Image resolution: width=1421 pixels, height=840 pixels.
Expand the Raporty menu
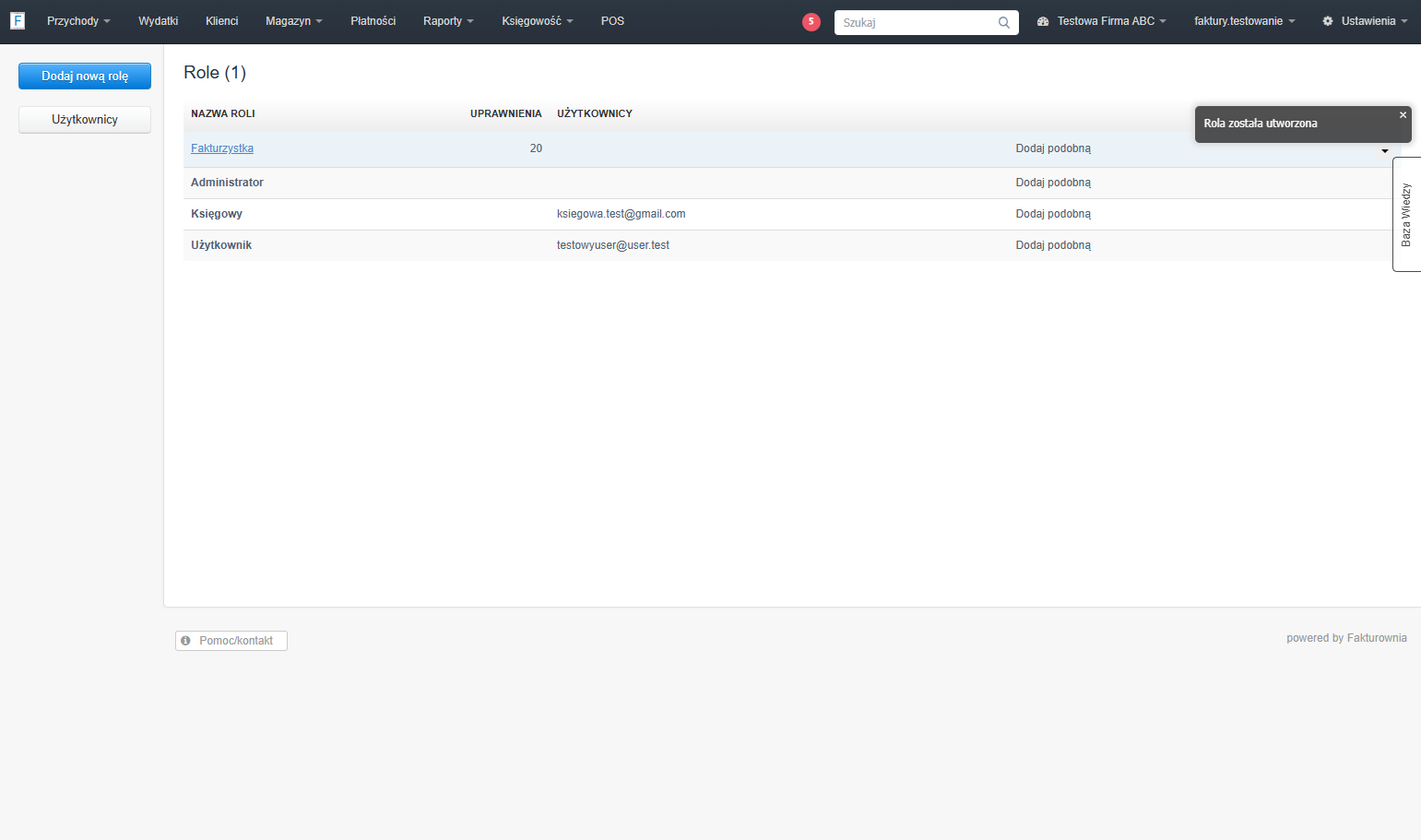[448, 21]
